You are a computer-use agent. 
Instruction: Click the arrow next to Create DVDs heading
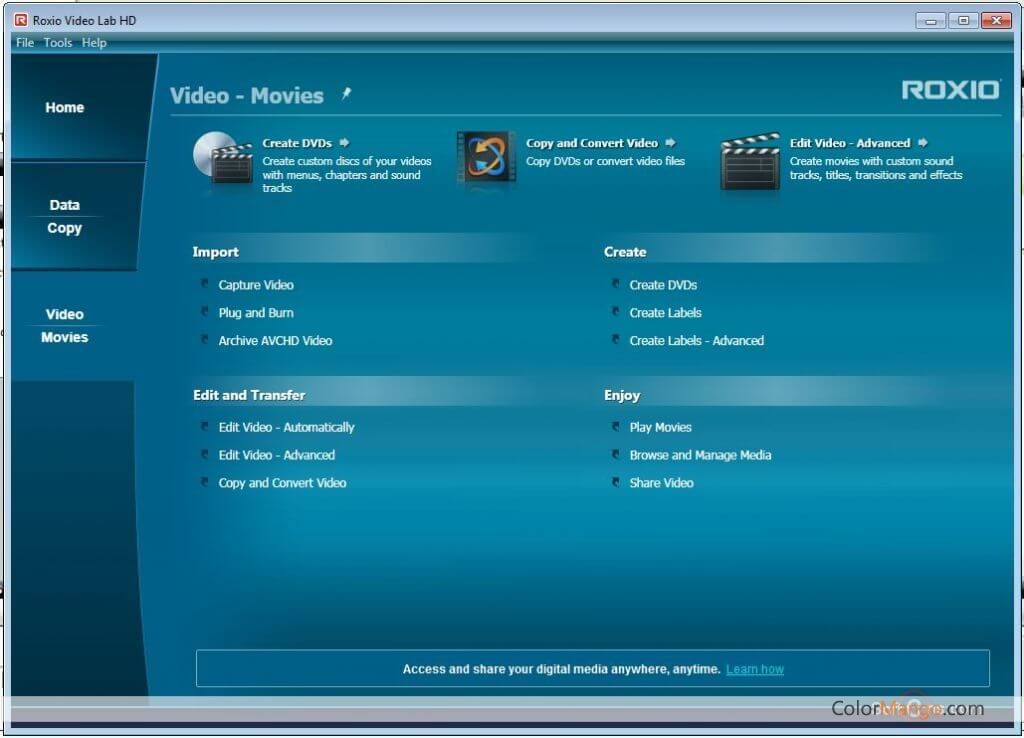click(344, 142)
